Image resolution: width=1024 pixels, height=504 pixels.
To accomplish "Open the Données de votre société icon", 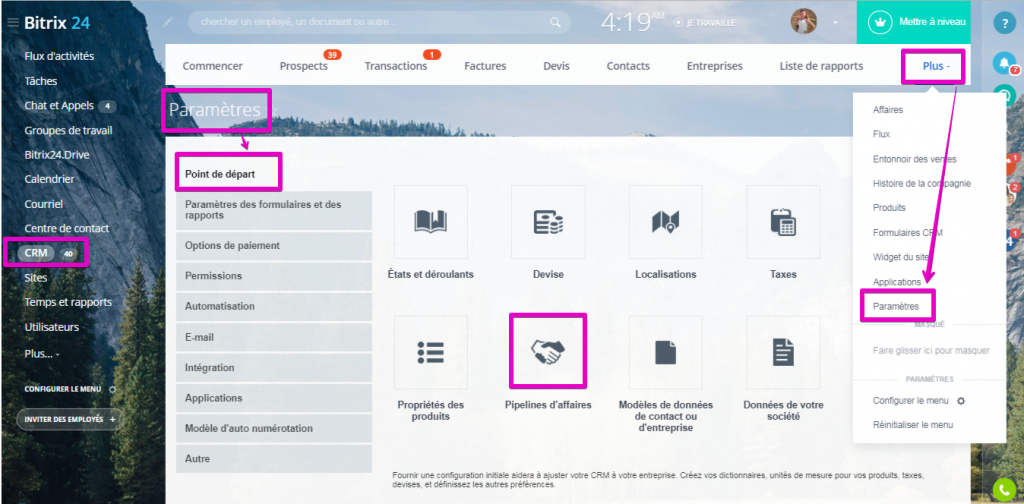I will [783, 353].
